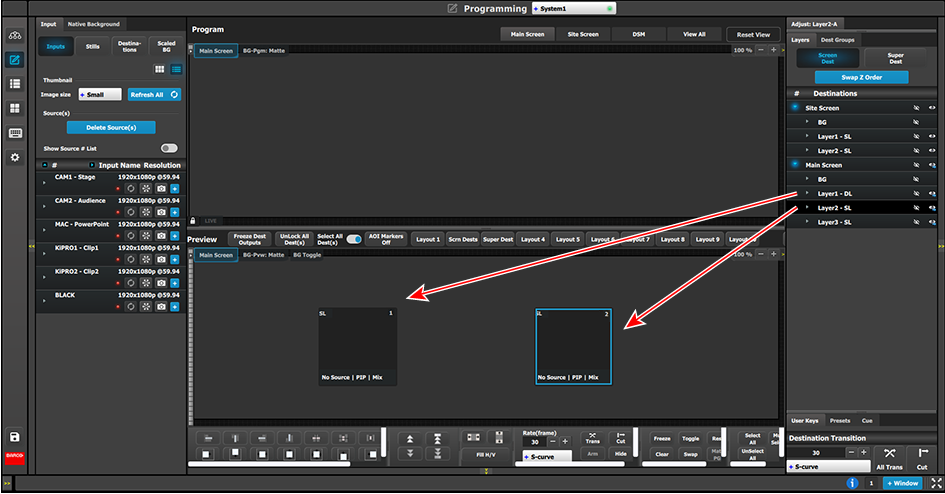Toggle eye visibility for Main Screen destination
This screenshot has height=494, width=945.
click(x=932, y=165)
